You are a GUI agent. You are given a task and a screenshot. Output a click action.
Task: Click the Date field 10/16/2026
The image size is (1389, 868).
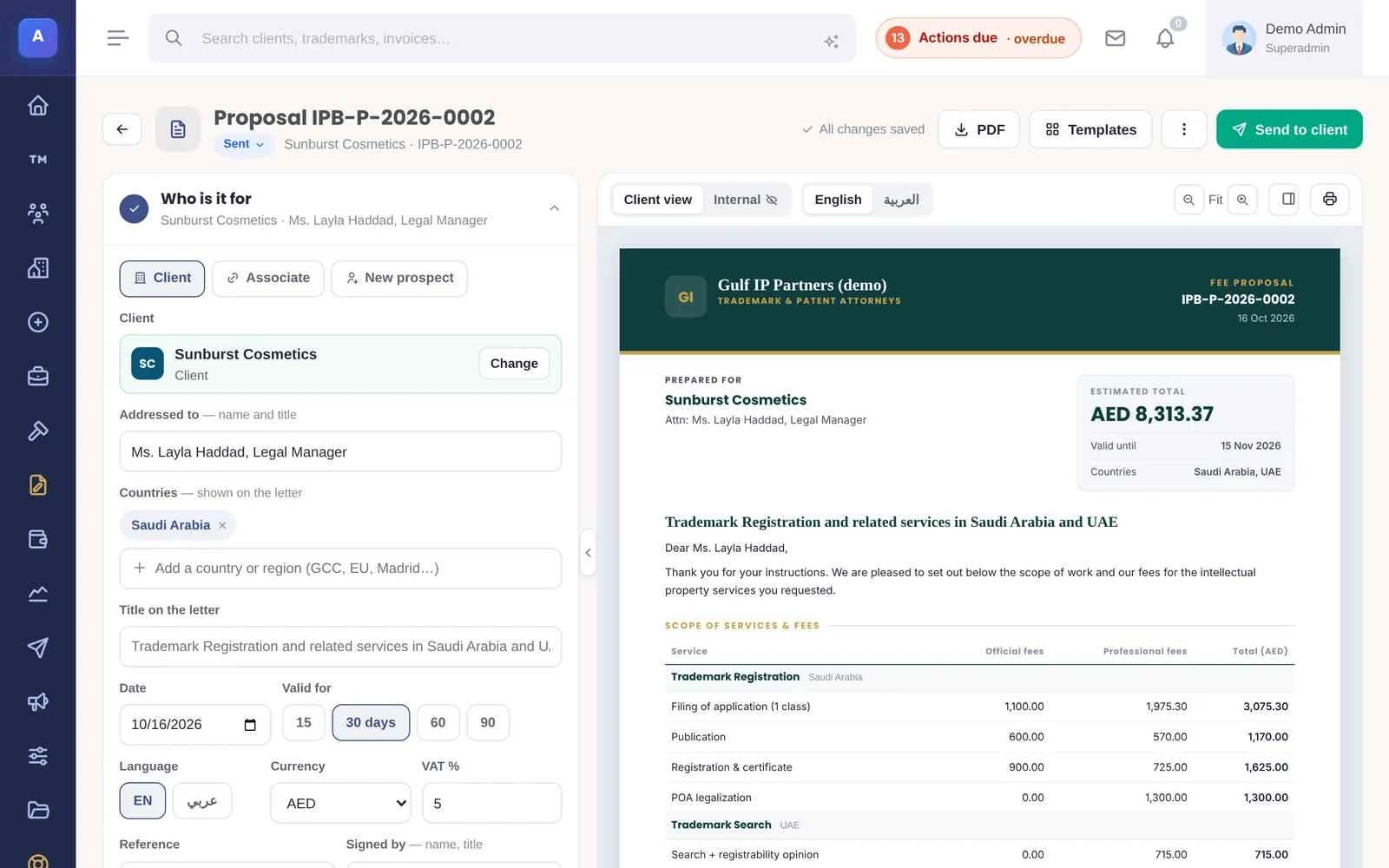(x=194, y=725)
